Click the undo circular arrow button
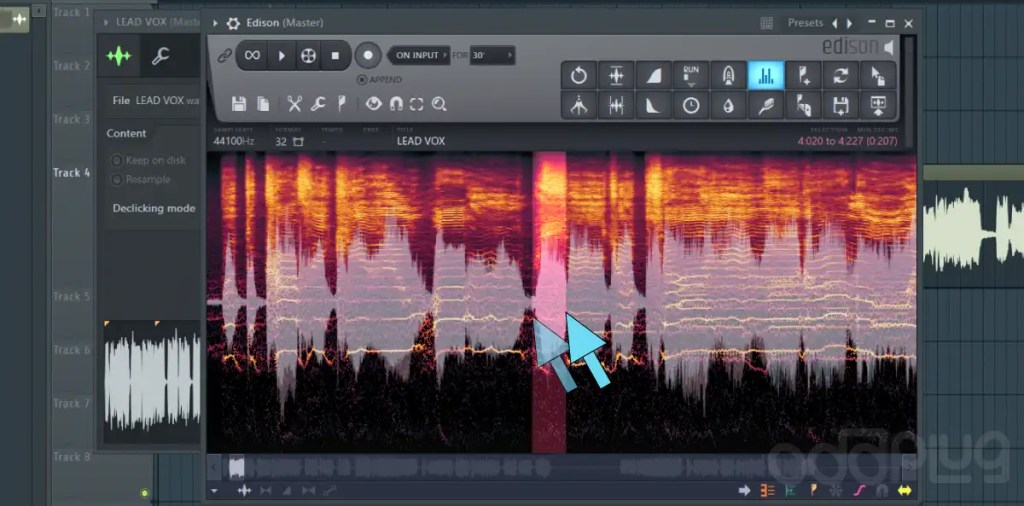Screen dimensions: 1024x506 579,76
